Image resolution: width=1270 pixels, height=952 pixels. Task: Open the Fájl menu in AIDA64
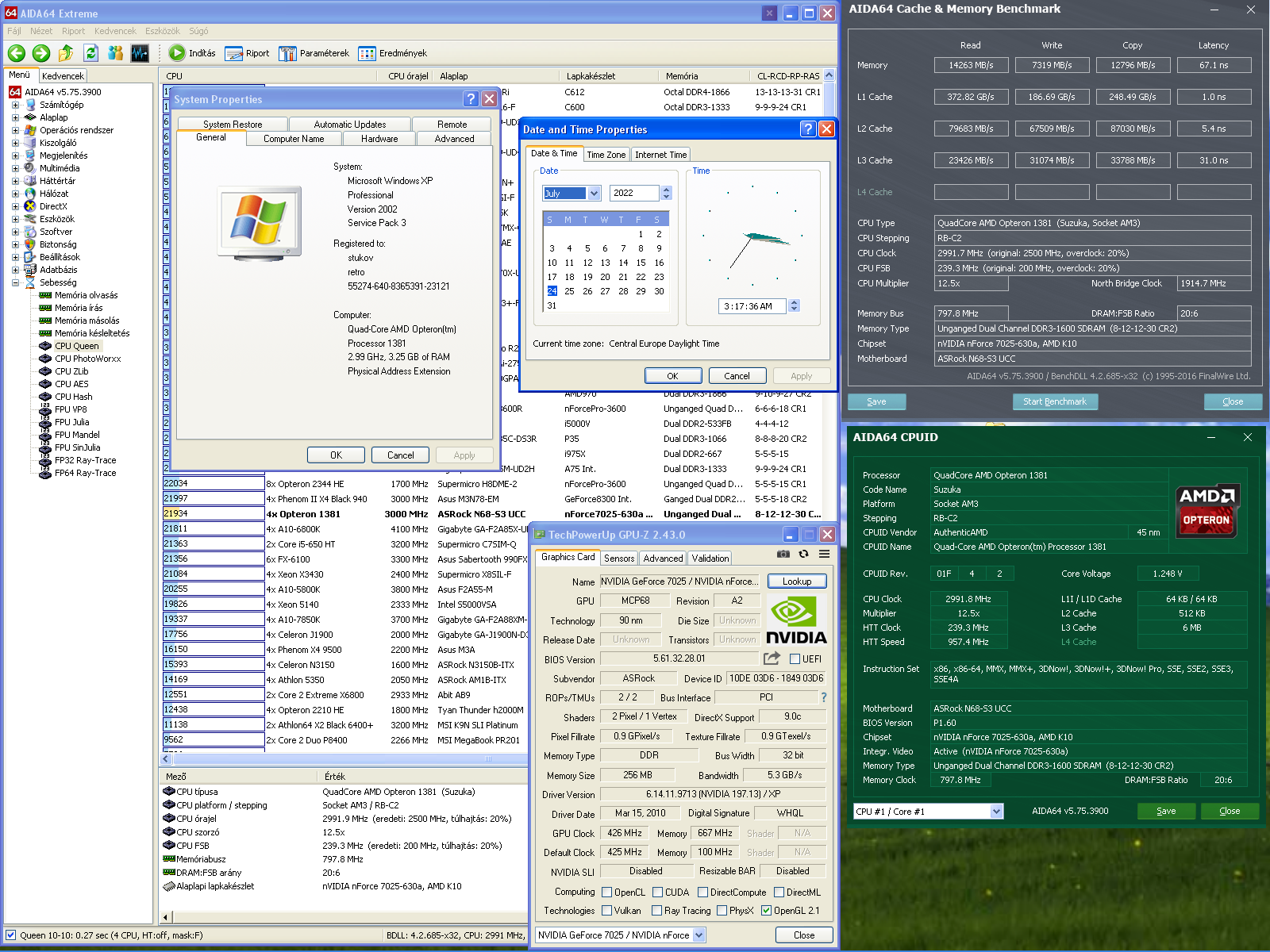tap(14, 31)
